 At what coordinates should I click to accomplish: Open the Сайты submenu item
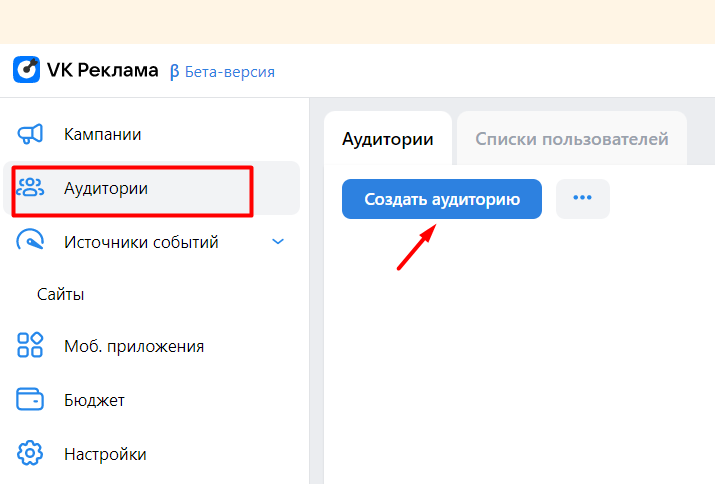61,294
